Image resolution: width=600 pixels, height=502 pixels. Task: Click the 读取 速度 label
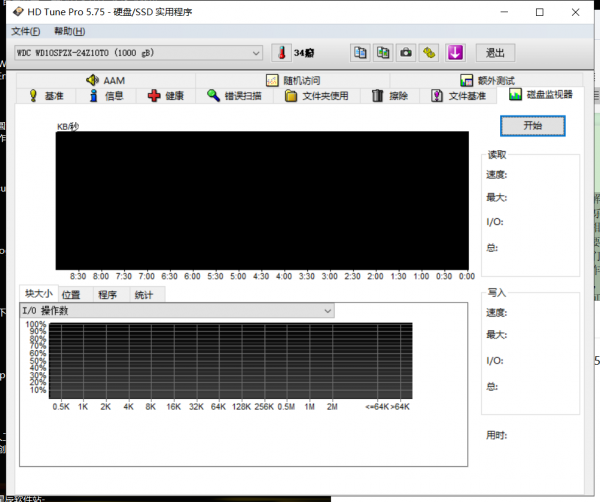click(x=496, y=175)
